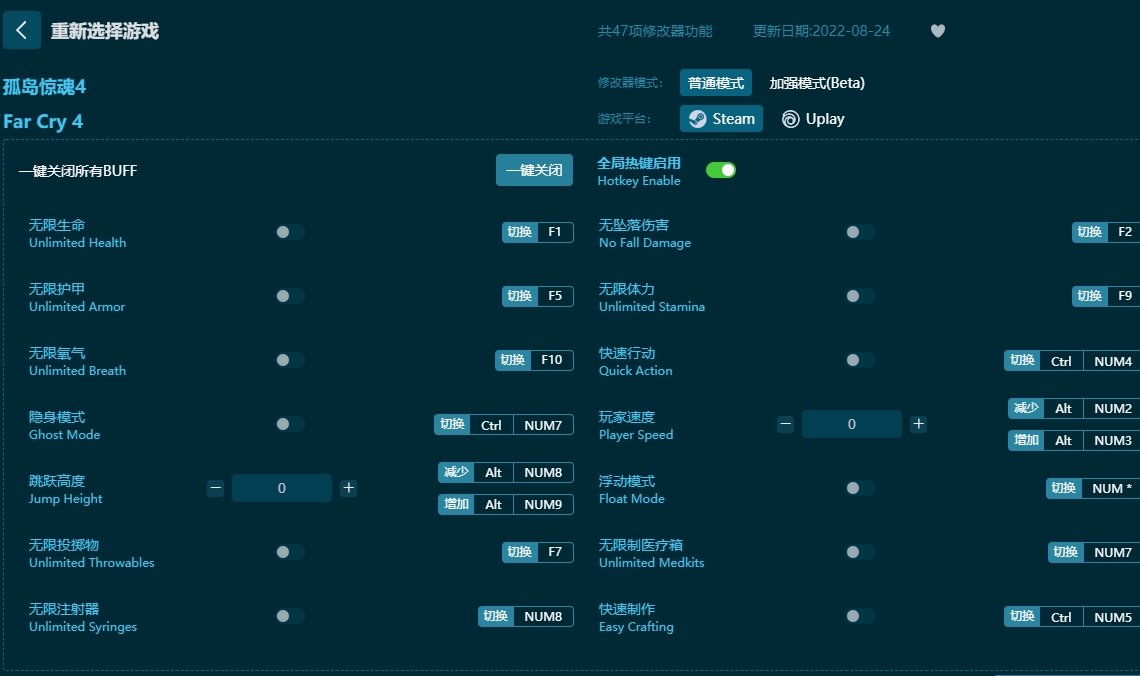
Task: Click the Far Cry 4 game title
Action: point(43,121)
